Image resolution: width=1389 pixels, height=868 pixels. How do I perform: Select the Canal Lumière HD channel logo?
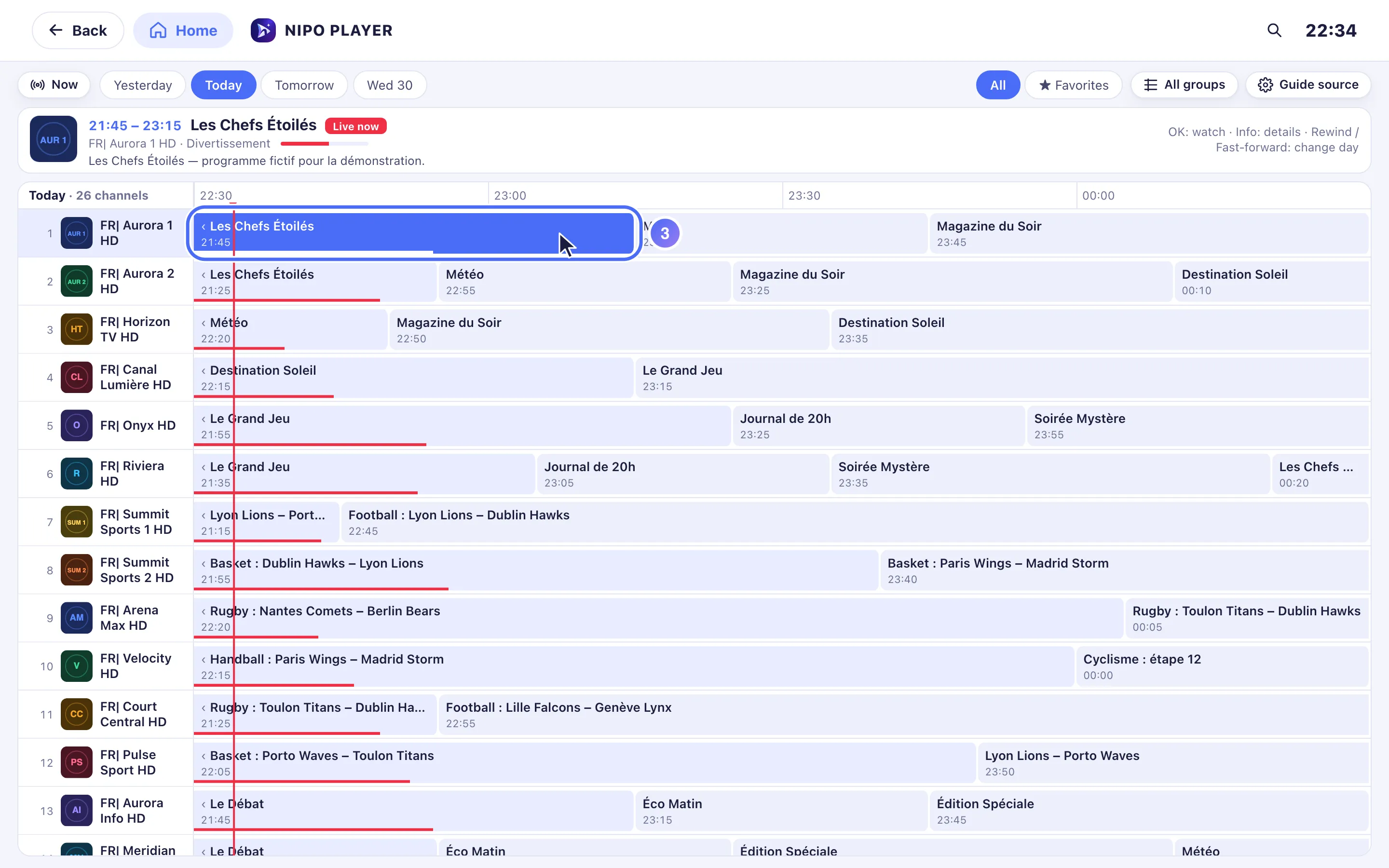(76, 377)
